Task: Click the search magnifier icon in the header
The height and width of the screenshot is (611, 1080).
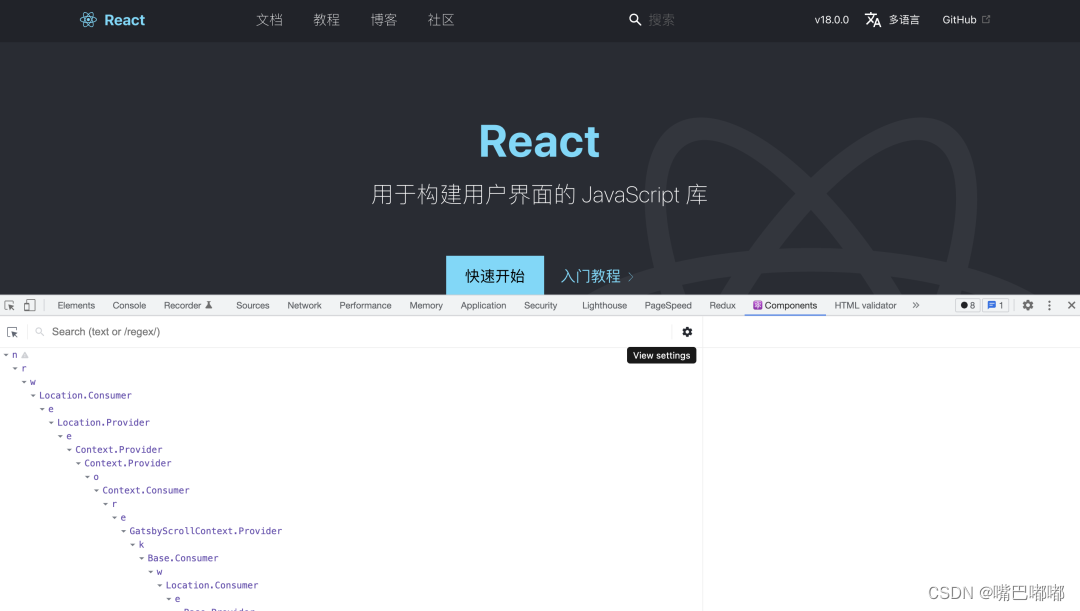Action: 635,20
